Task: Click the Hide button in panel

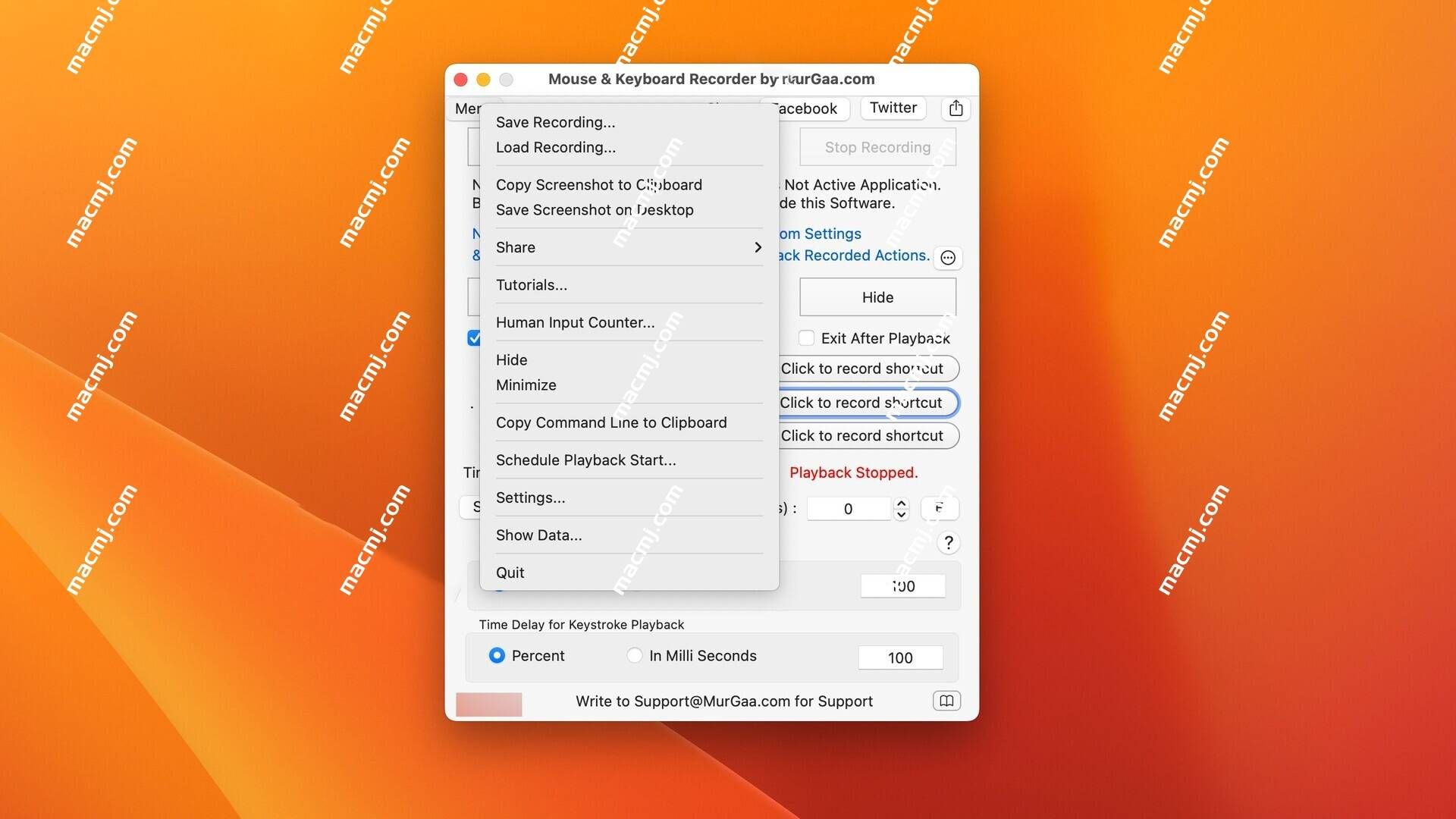Action: pyautogui.click(x=877, y=296)
